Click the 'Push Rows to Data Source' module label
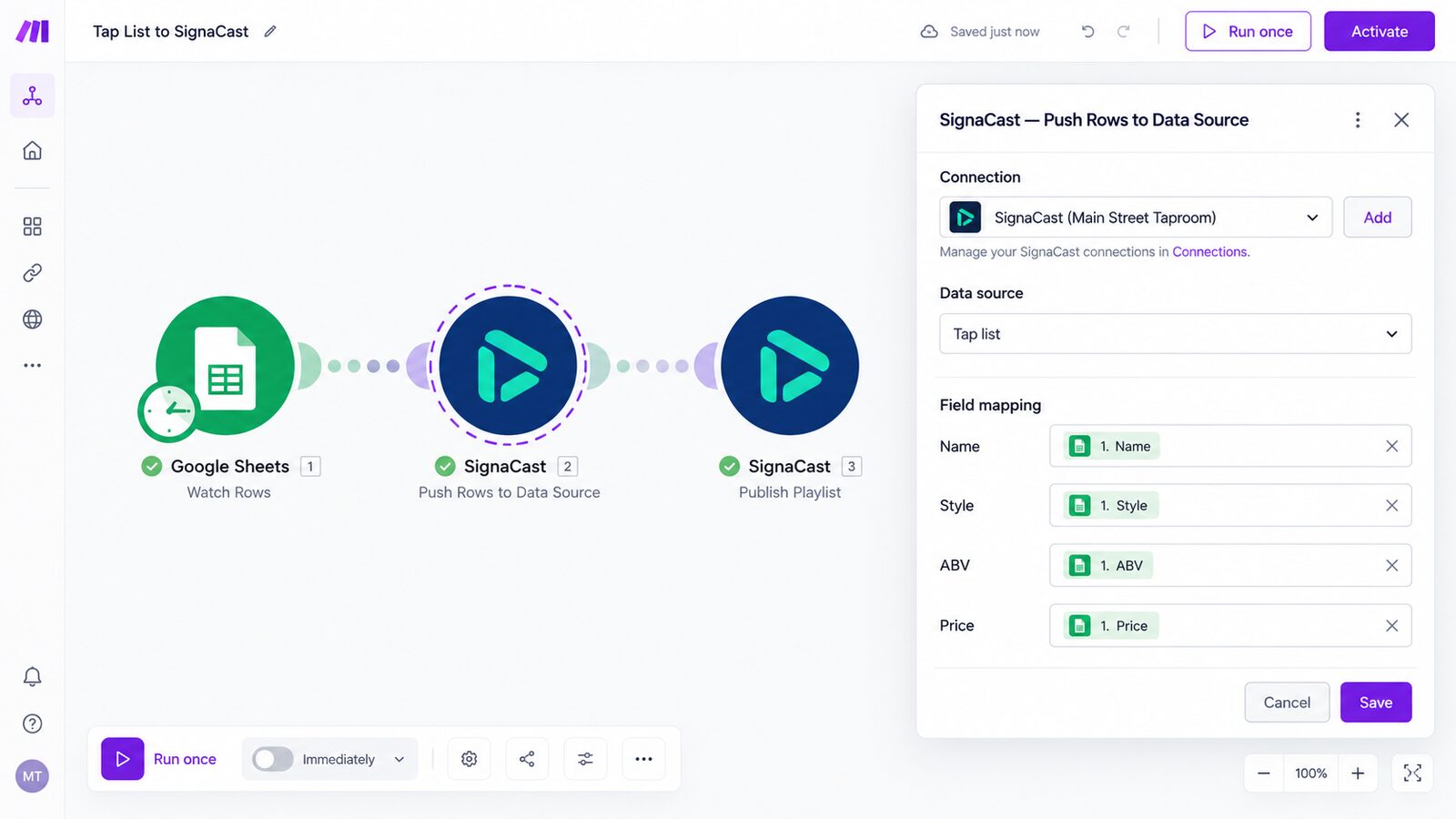The height and width of the screenshot is (819, 1456). pyautogui.click(x=510, y=492)
